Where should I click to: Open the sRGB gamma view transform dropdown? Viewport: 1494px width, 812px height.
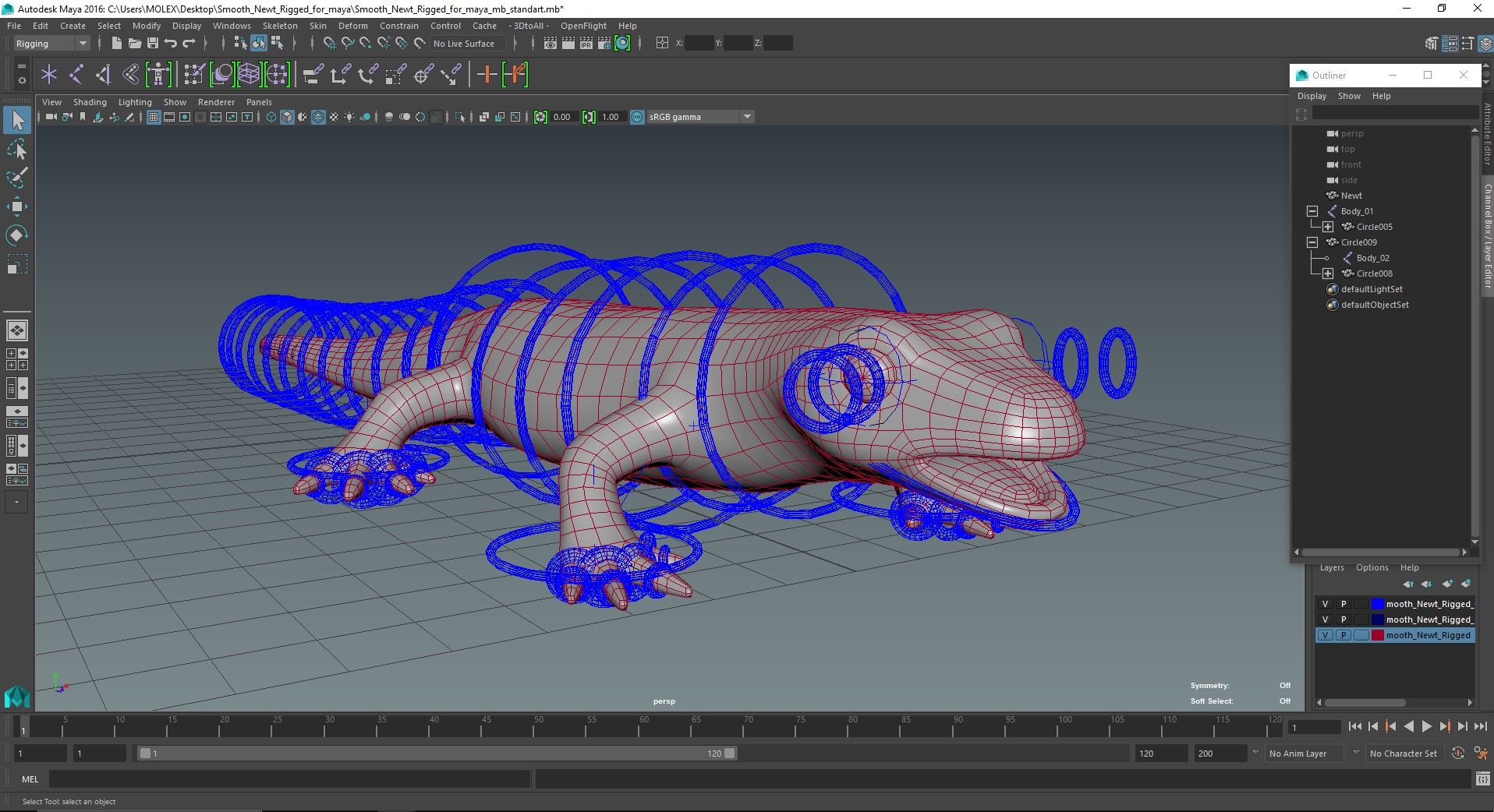700,117
